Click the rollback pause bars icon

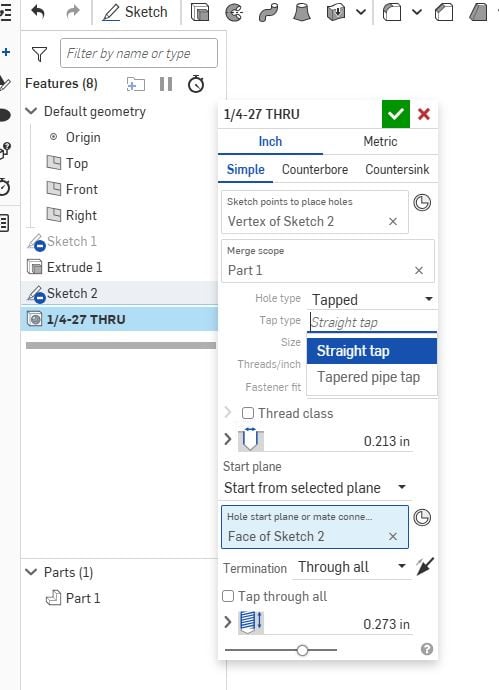coord(166,84)
